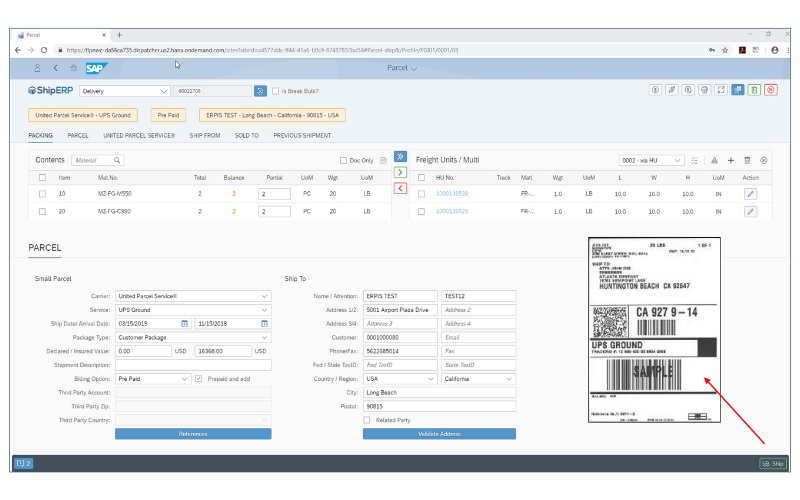
Task: Click the checklist icon in Freight Units
Action: click(x=694, y=160)
